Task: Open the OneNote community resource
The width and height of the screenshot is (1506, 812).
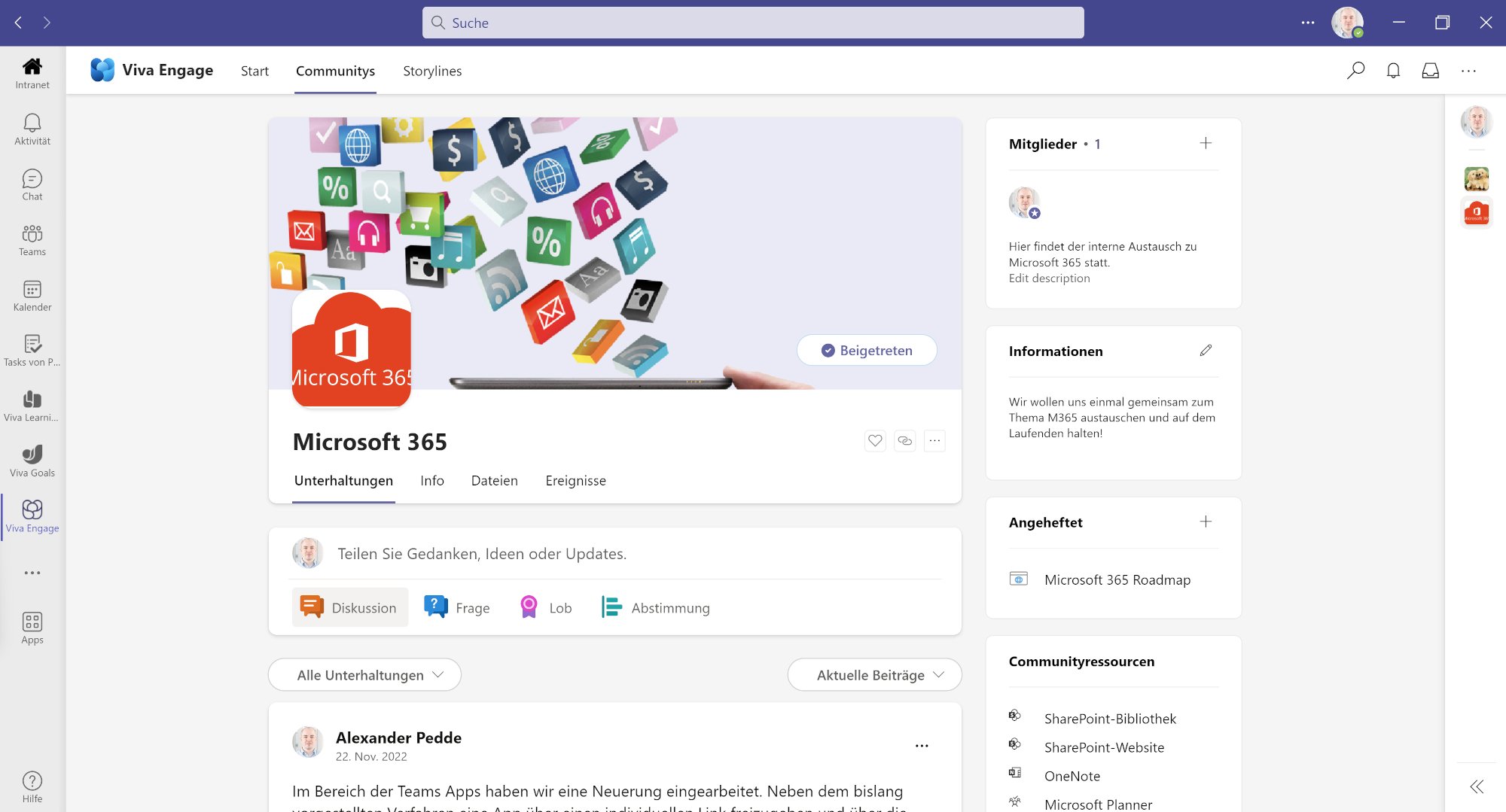Action: pyautogui.click(x=1072, y=776)
